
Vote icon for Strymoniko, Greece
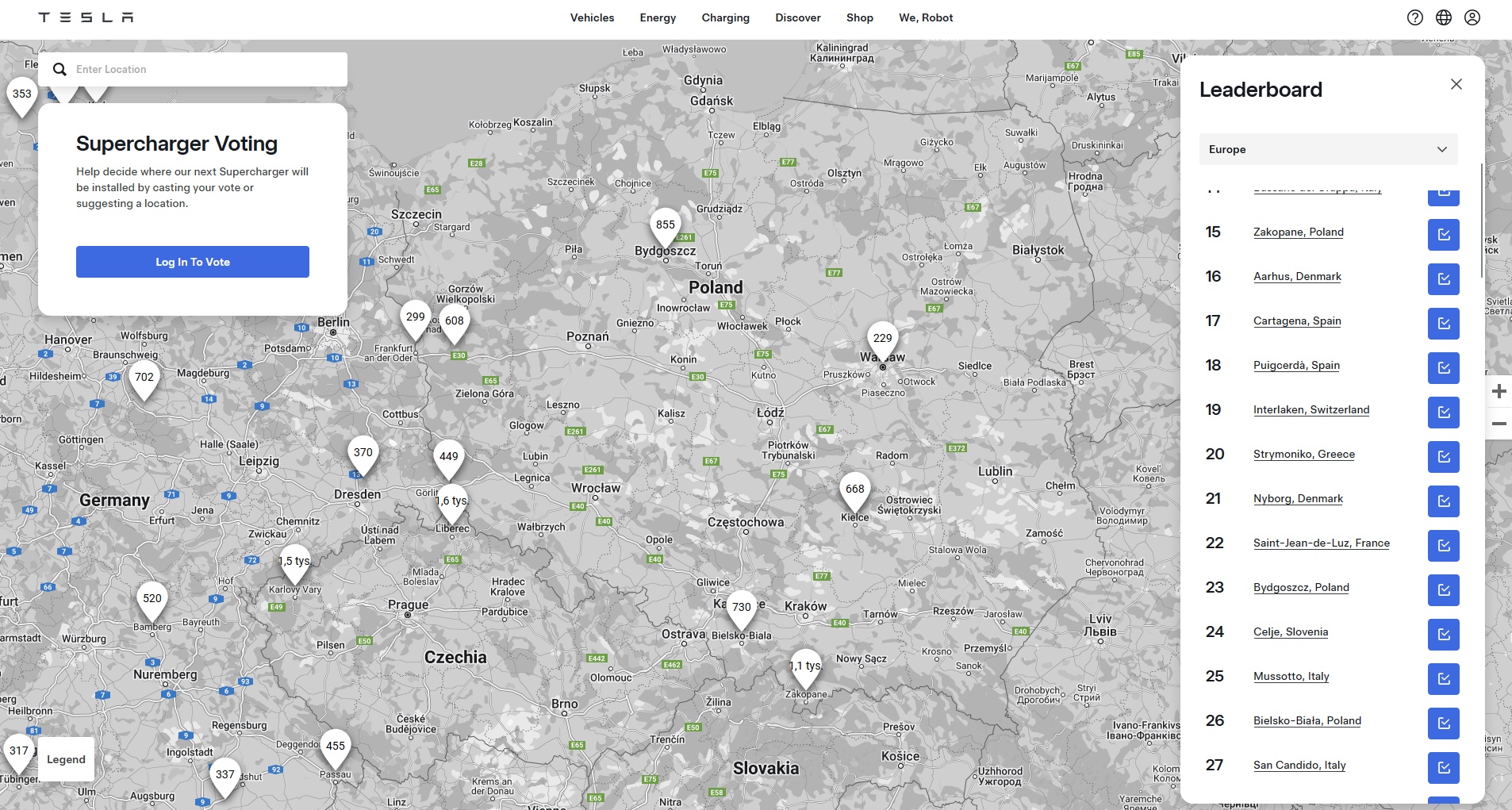1444,457
